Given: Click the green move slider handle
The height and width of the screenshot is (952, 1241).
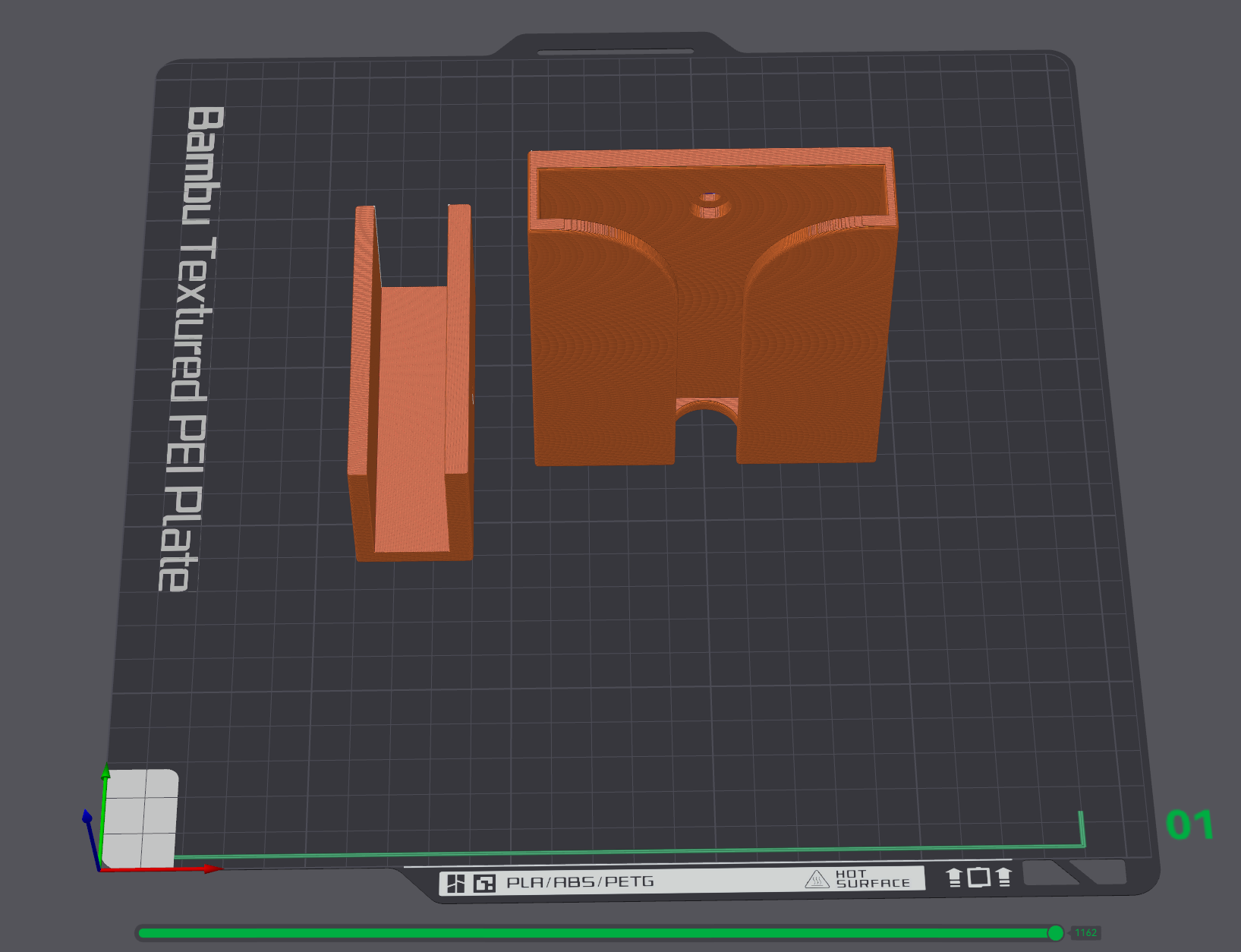Looking at the screenshot, I should (x=1055, y=933).
